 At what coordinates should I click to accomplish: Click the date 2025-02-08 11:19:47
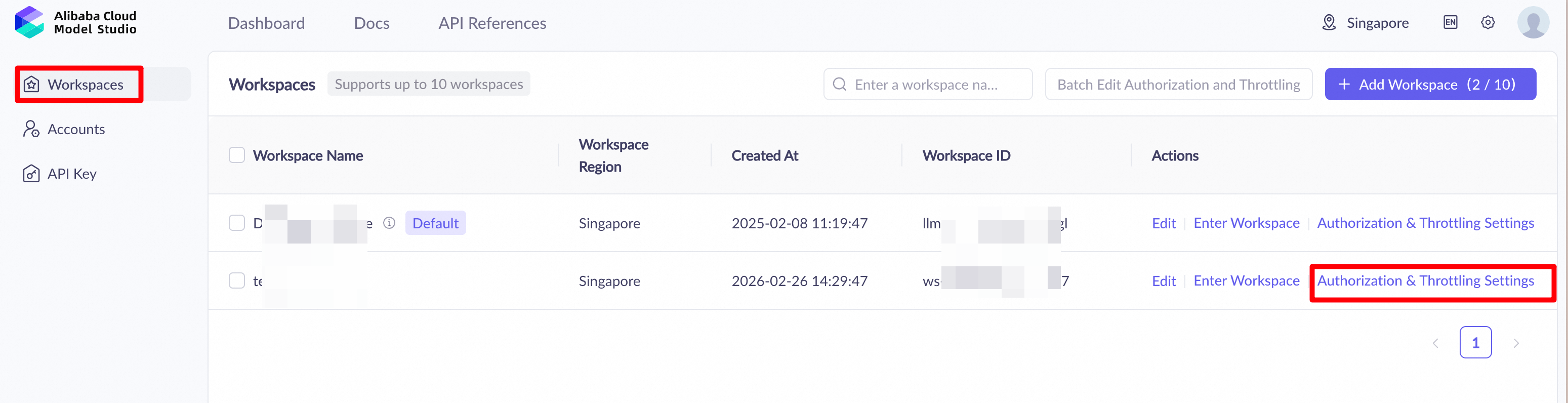click(799, 223)
